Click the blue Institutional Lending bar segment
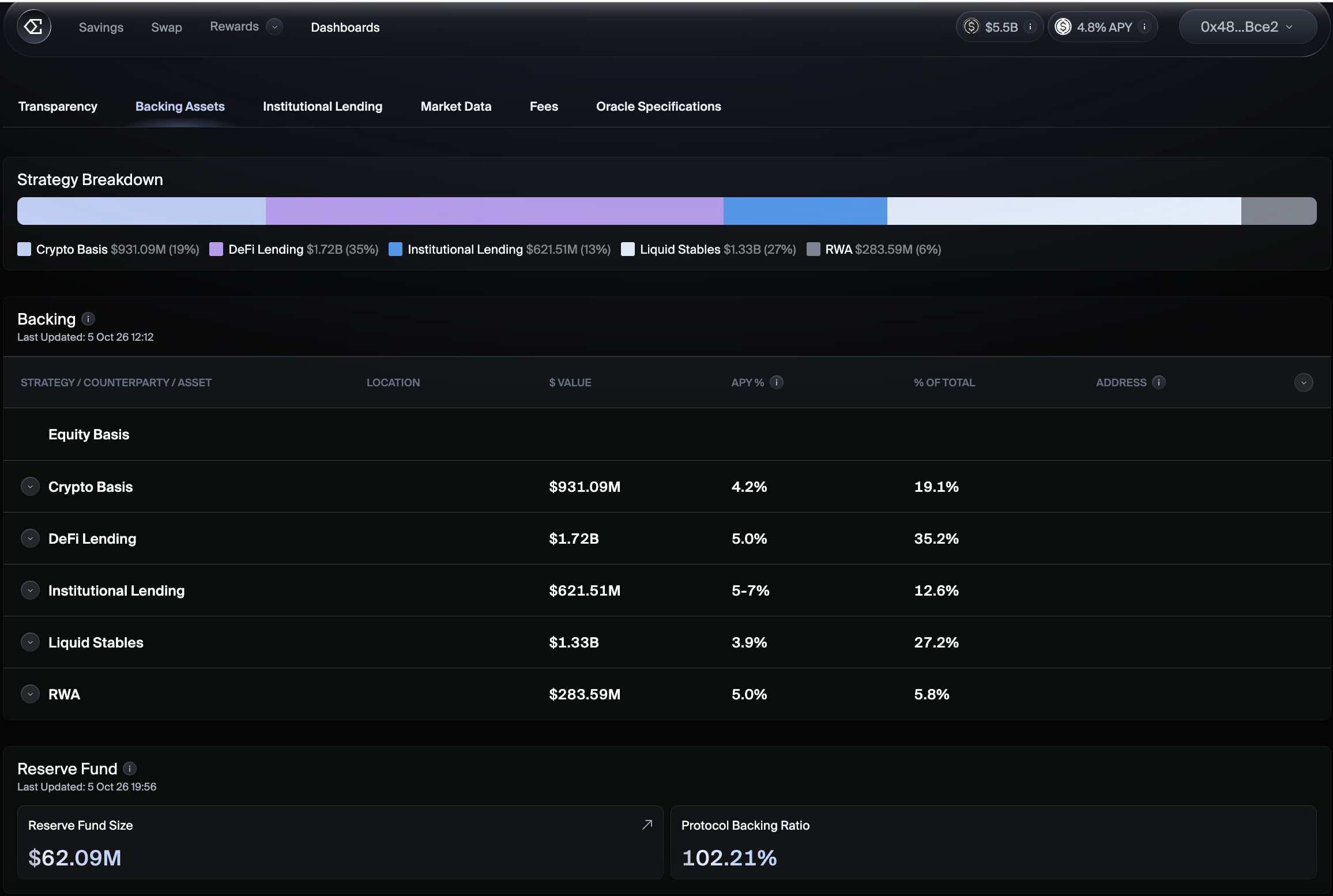Image resolution: width=1333 pixels, height=896 pixels. [805, 211]
